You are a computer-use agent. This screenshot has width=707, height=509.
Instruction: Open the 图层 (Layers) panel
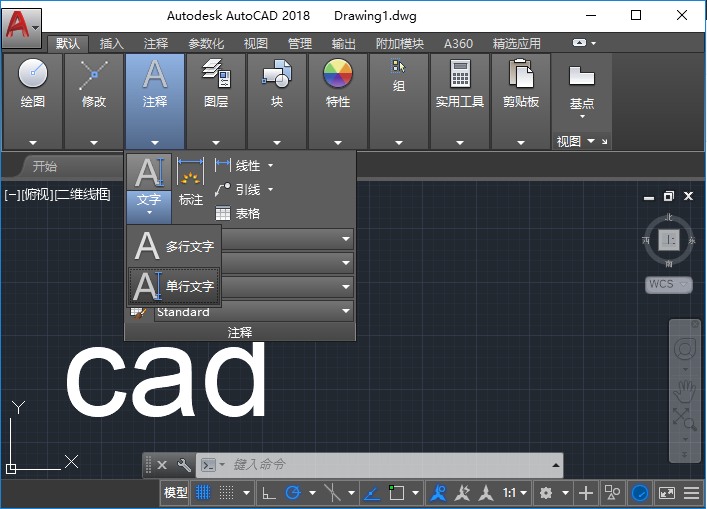point(216,101)
